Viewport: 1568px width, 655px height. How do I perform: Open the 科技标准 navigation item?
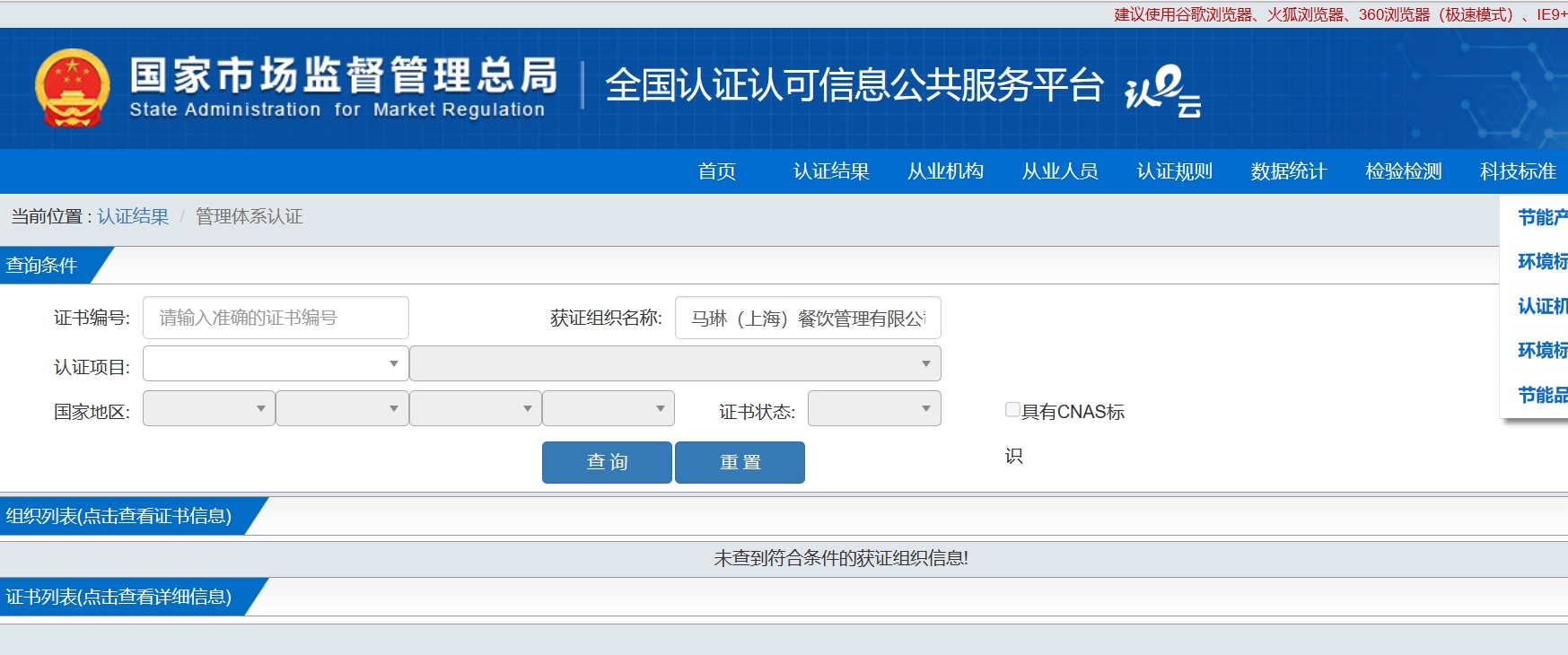(x=1518, y=171)
